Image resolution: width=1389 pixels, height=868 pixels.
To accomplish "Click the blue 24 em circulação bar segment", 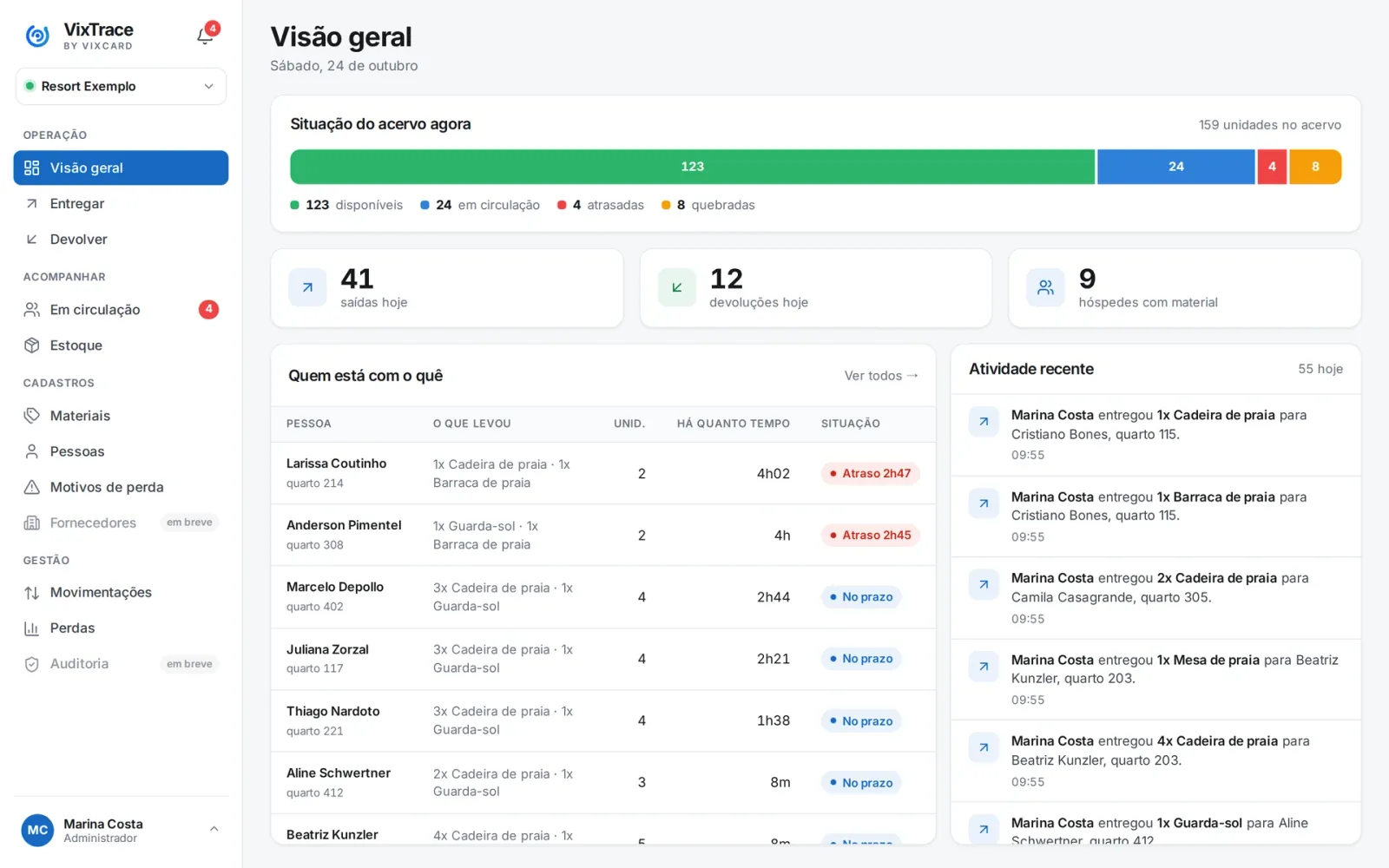I will [x=1176, y=167].
